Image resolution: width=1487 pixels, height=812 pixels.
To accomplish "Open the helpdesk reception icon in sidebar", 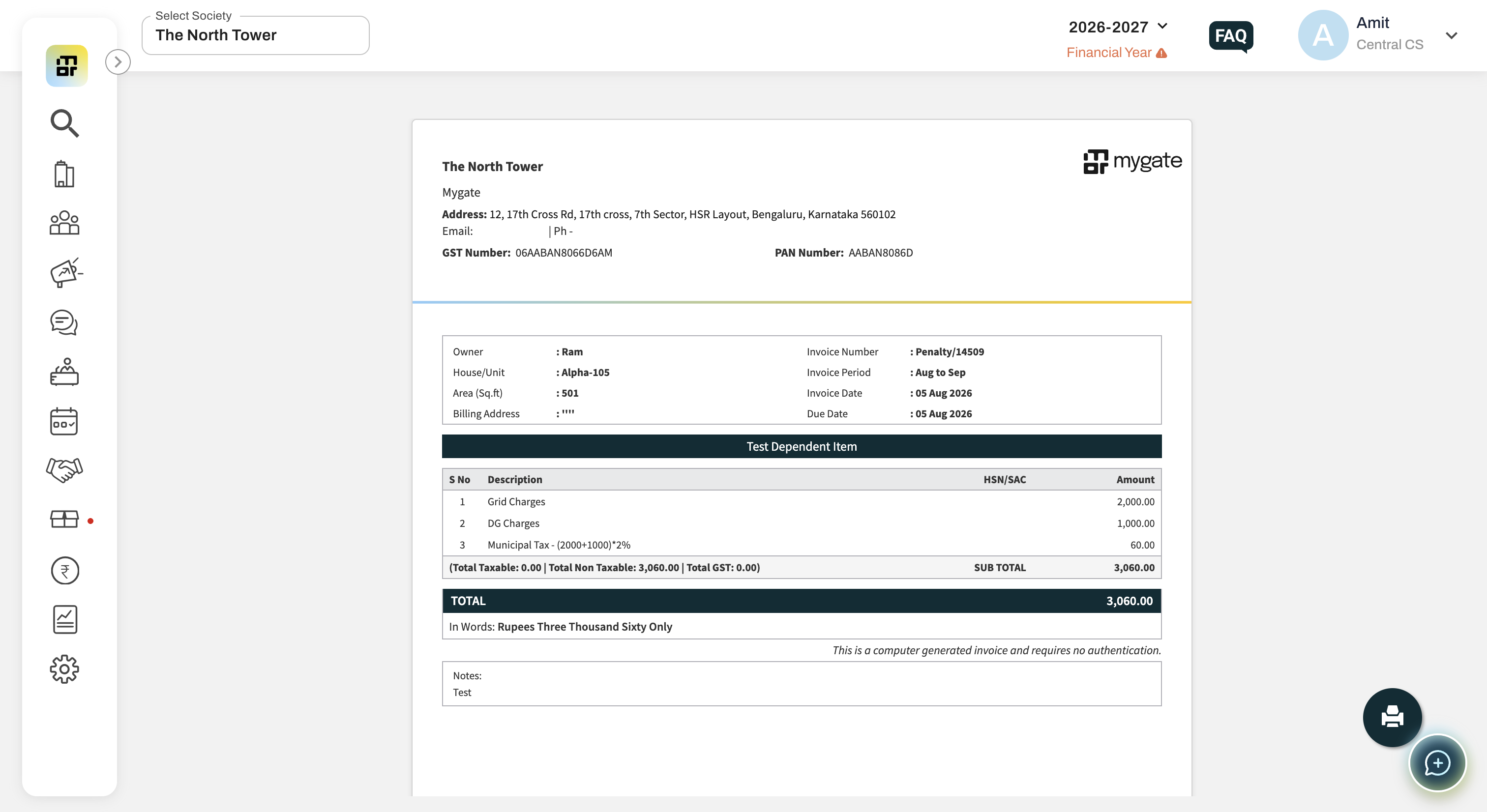I will pyautogui.click(x=64, y=372).
